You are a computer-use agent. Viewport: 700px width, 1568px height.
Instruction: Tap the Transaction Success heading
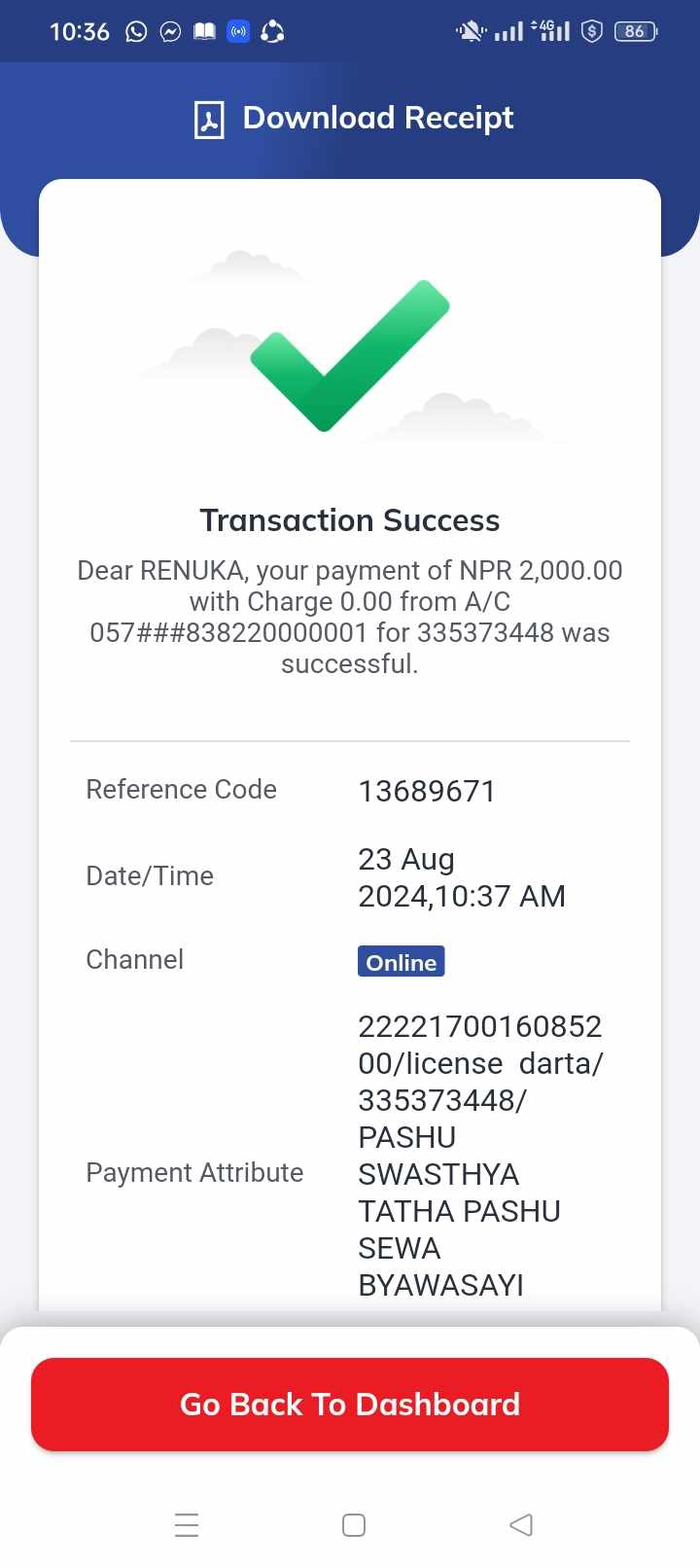point(350,520)
